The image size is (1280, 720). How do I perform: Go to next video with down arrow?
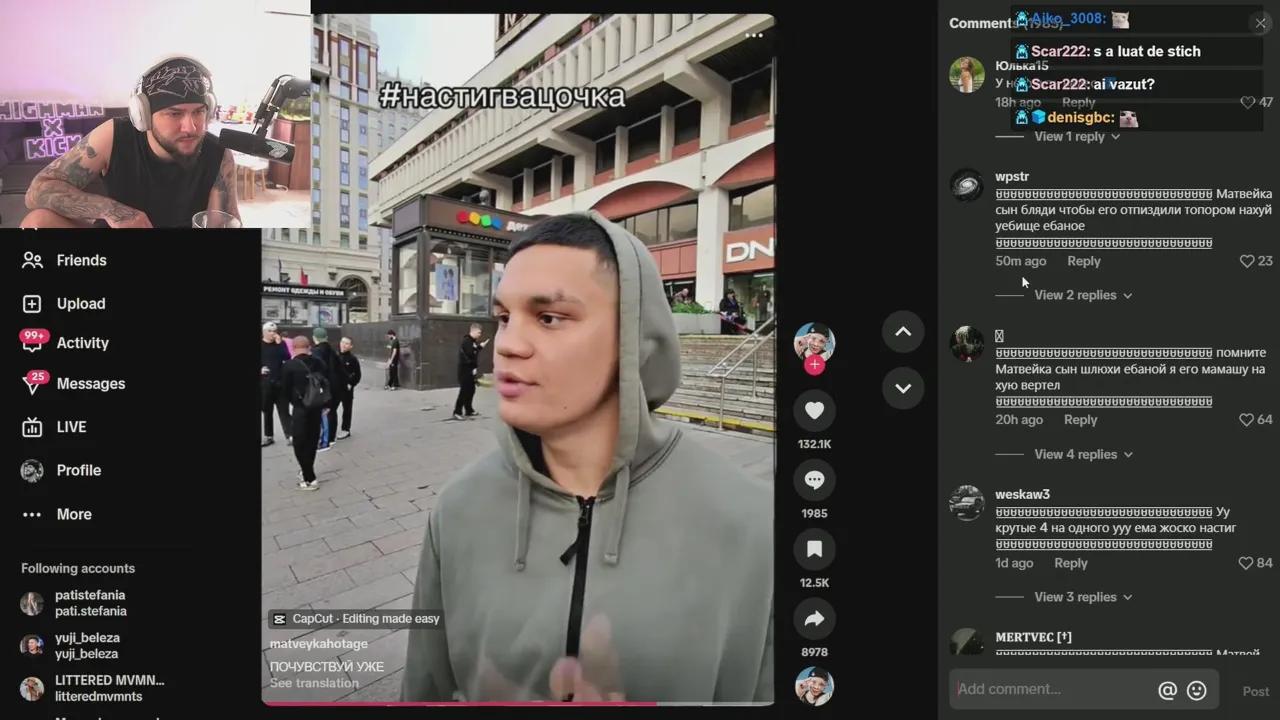pyautogui.click(x=903, y=388)
